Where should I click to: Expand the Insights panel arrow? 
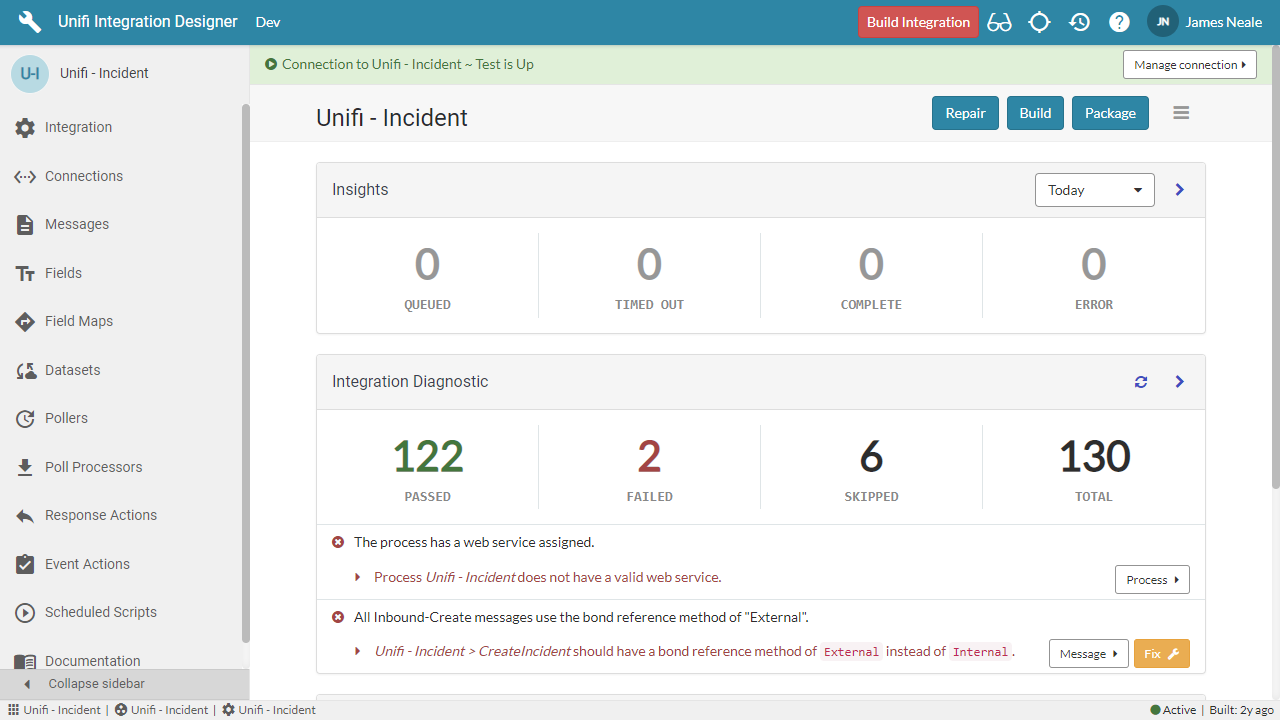1180,190
